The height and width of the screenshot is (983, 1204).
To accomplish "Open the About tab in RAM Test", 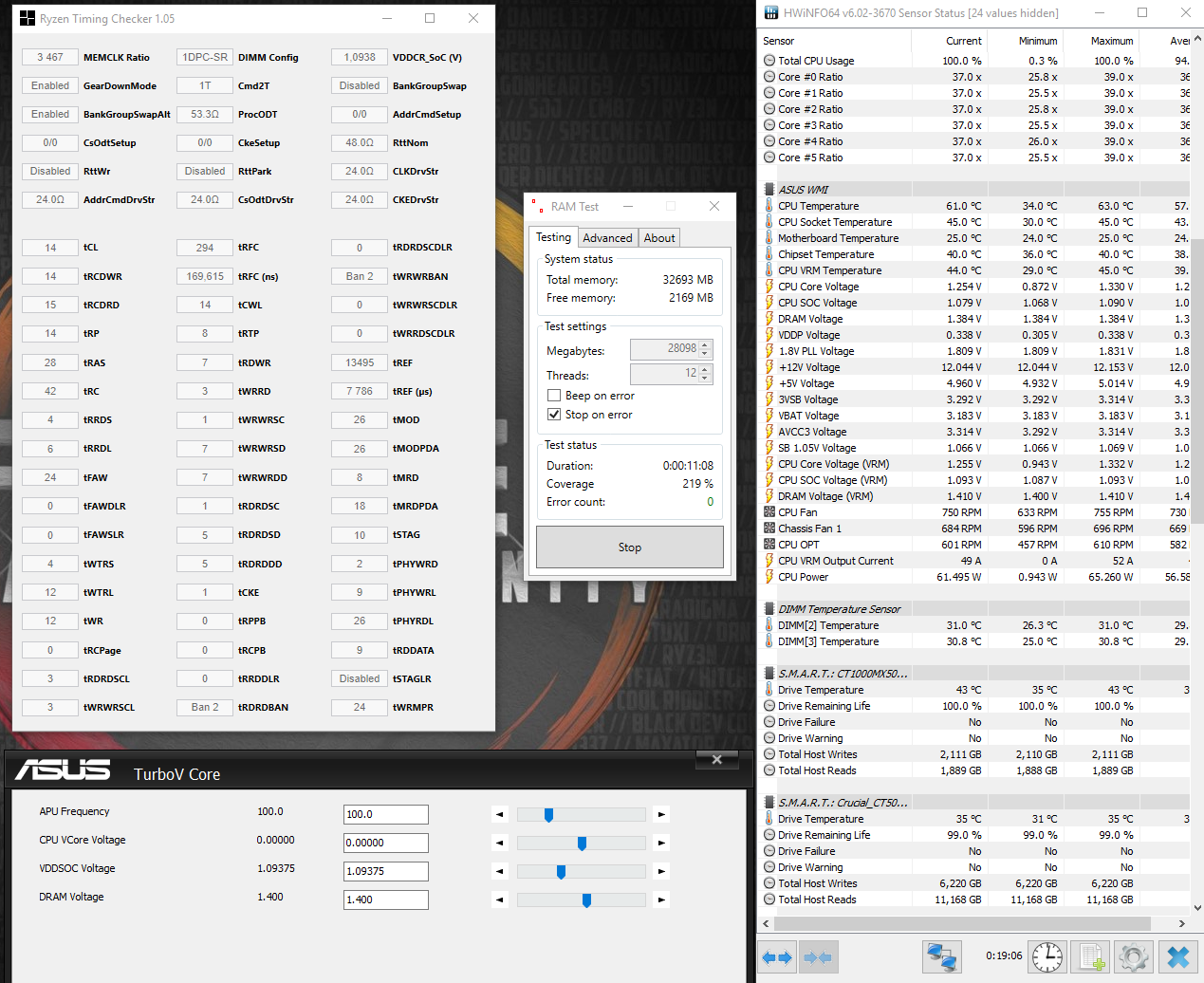I will pos(659,238).
